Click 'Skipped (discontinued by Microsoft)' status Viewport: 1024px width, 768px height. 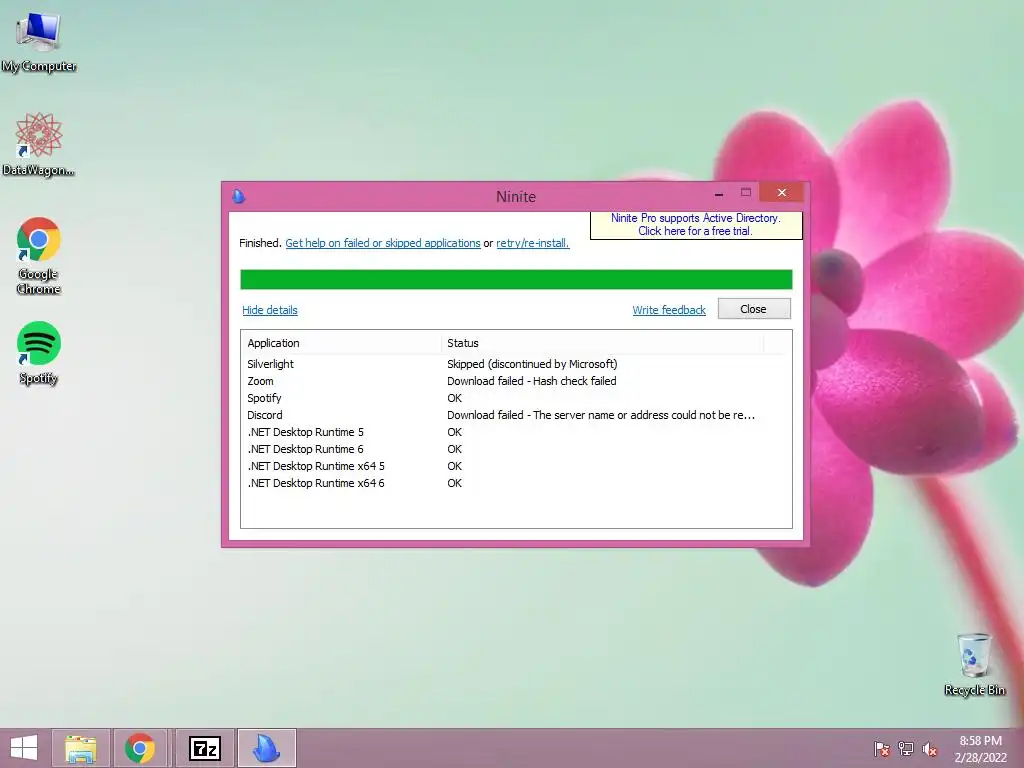(532, 364)
